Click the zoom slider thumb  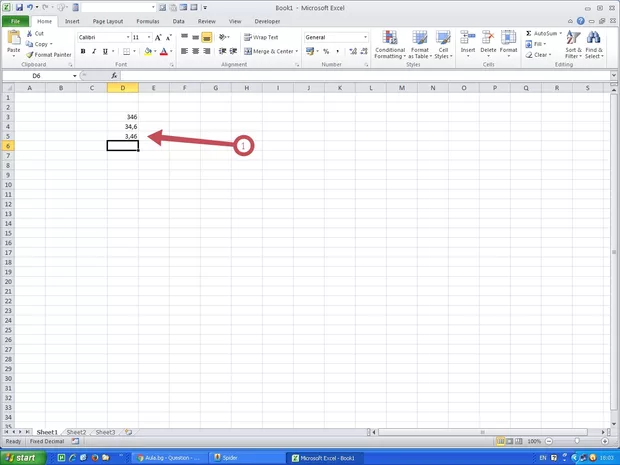coord(577,441)
